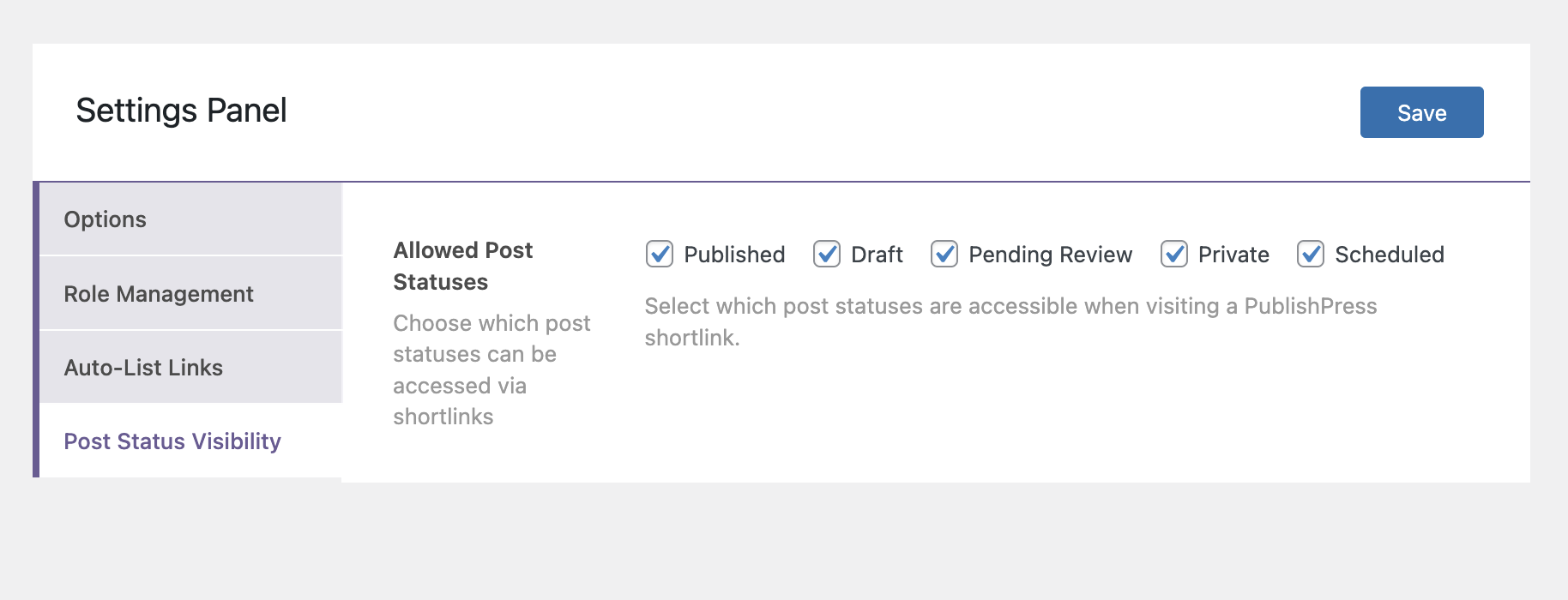Click the "Pending Review" label text
Image resolution: width=1568 pixels, height=600 pixels.
click(x=1050, y=255)
